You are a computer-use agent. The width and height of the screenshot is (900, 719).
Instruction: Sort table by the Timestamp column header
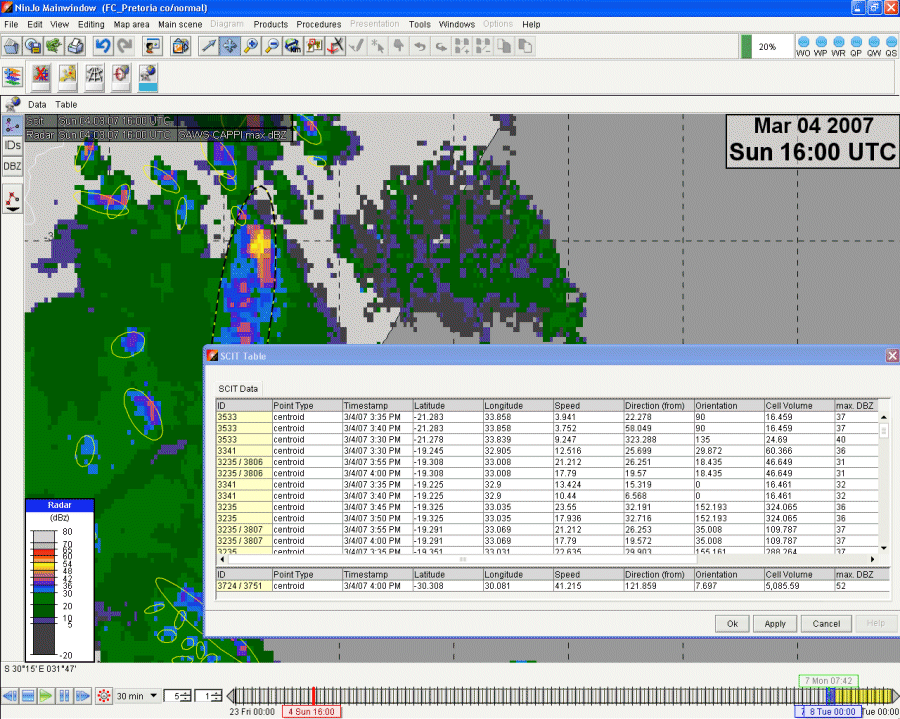(377, 405)
